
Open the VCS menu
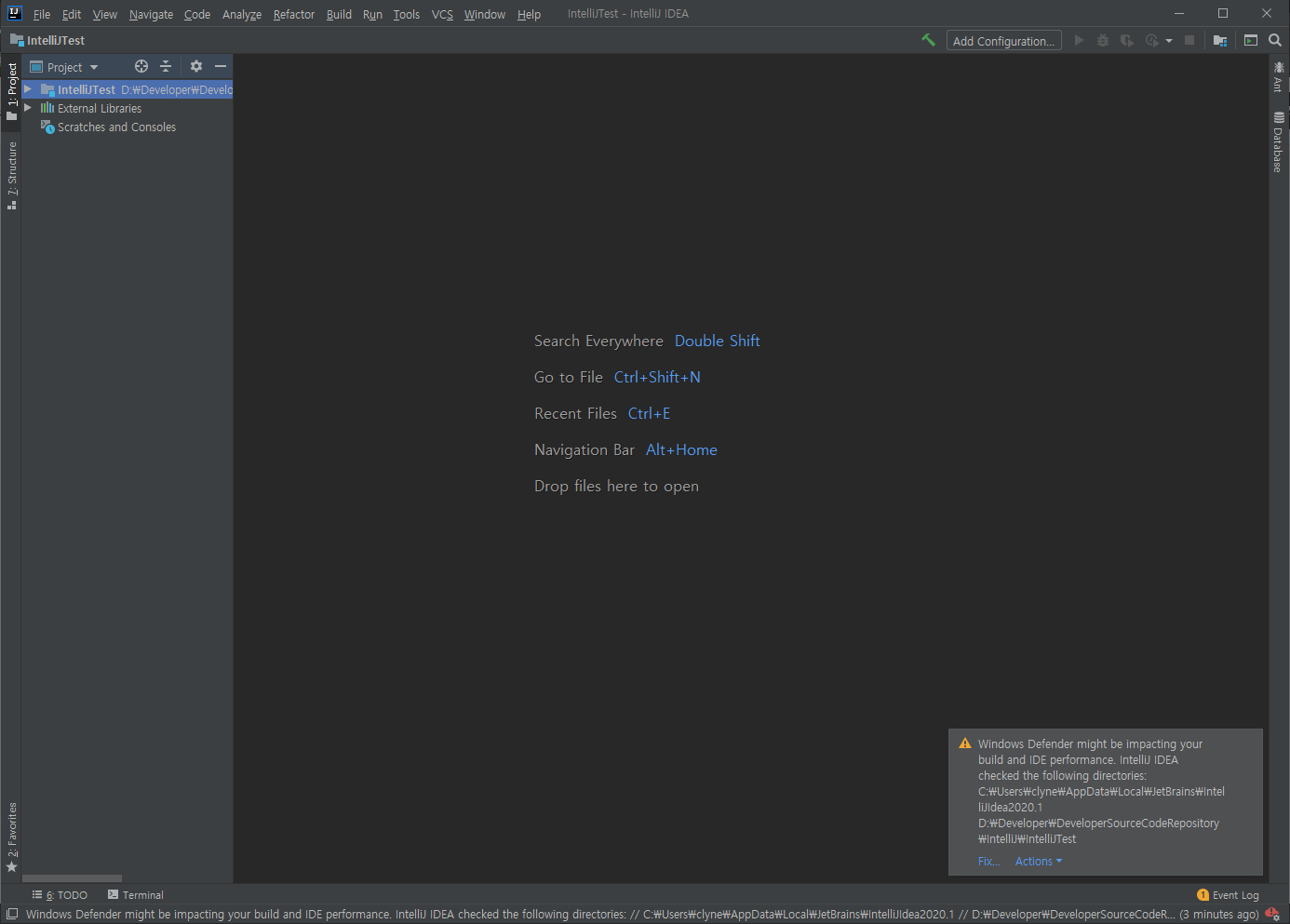pyautogui.click(x=442, y=14)
